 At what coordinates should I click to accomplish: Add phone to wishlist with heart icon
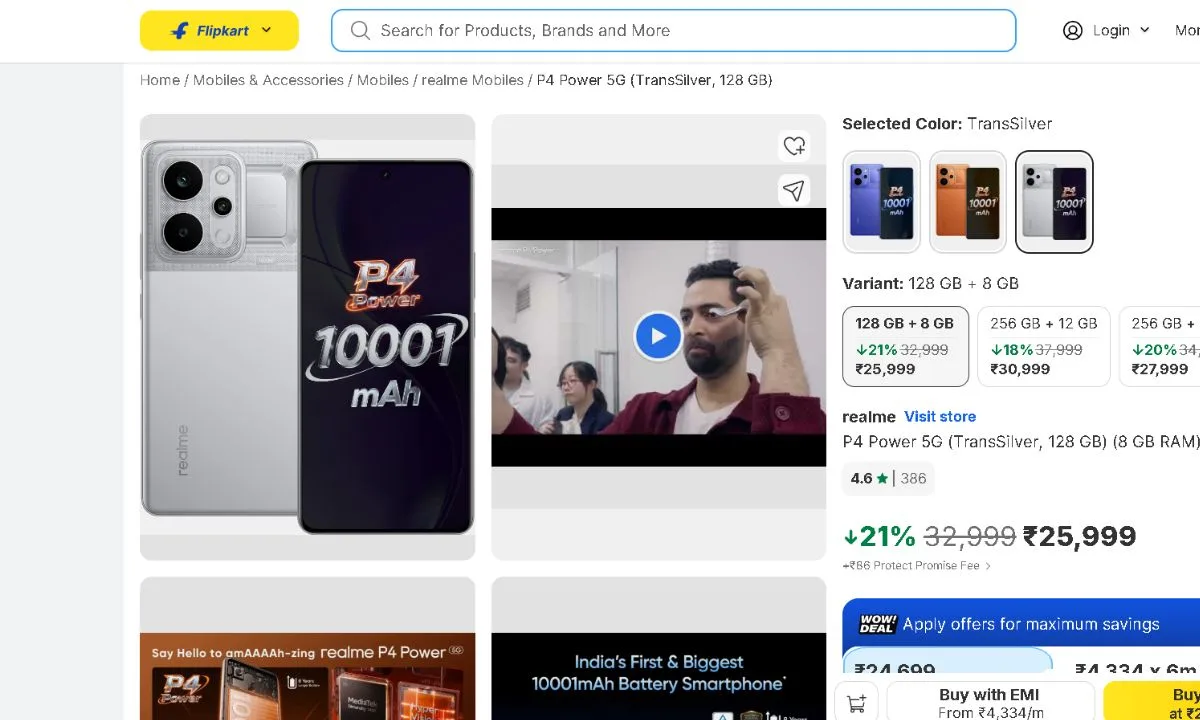794,145
